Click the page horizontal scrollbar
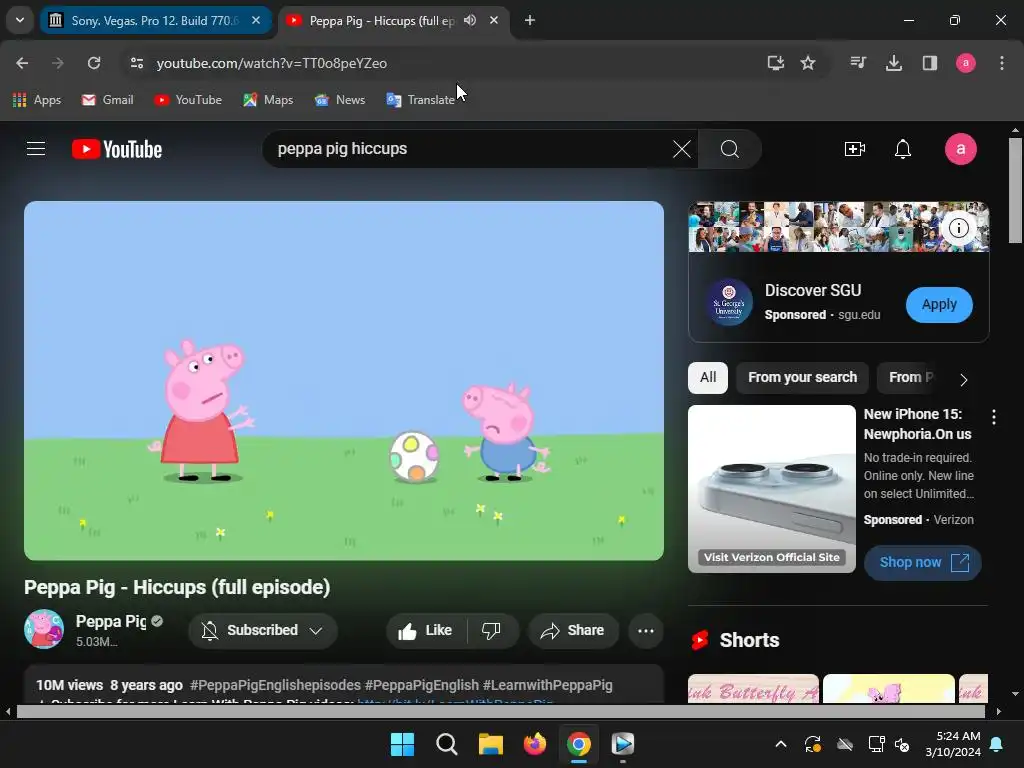 (502, 711)
